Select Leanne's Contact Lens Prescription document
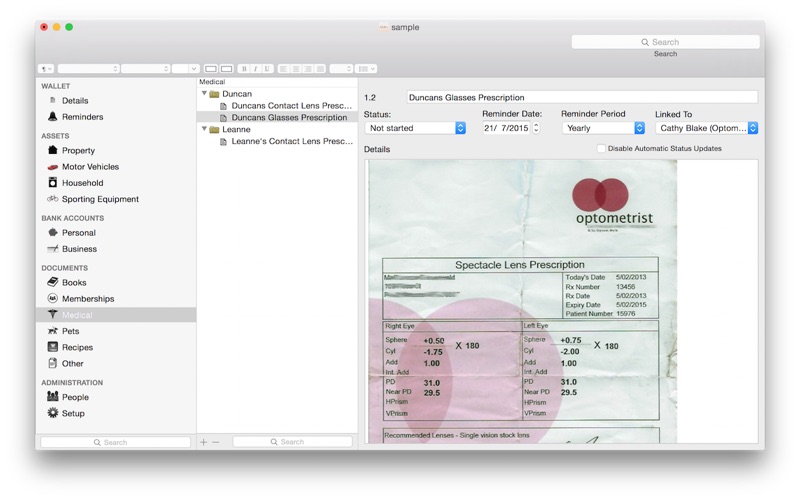The height and width of the screenshot is (500, 800). pos(292,141)
